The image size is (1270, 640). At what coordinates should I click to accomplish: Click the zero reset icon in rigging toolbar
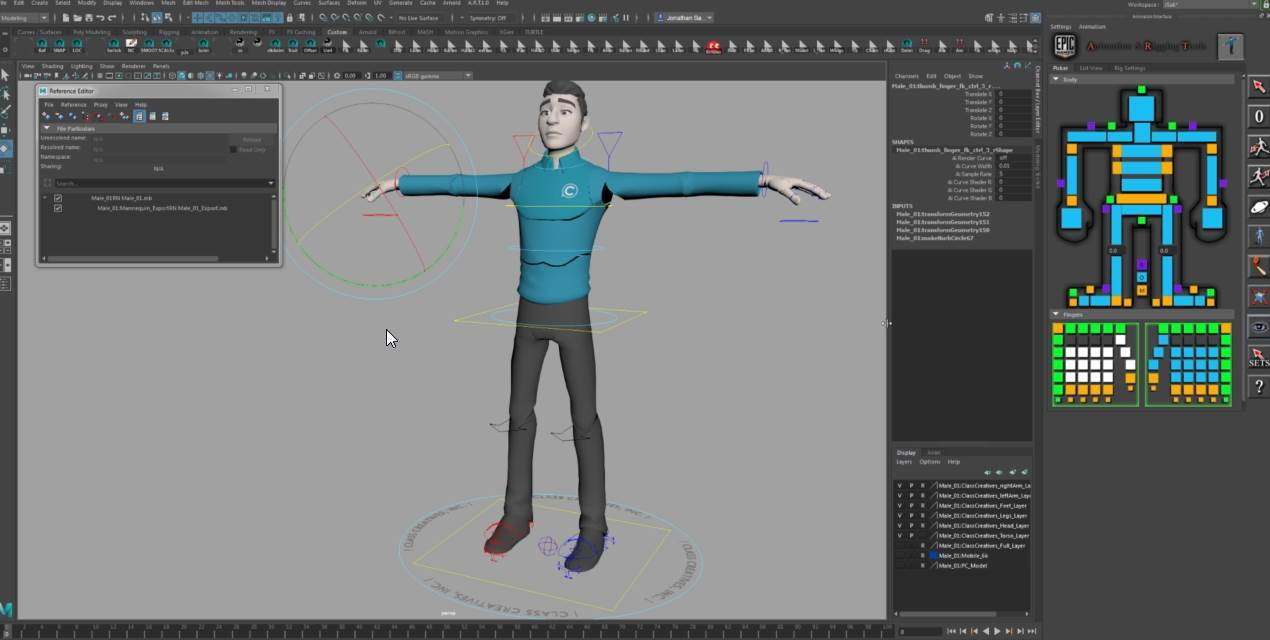tap(1259, 117)
